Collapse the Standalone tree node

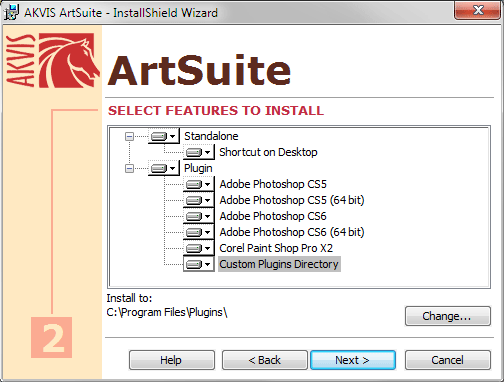[x=129, y=136]
